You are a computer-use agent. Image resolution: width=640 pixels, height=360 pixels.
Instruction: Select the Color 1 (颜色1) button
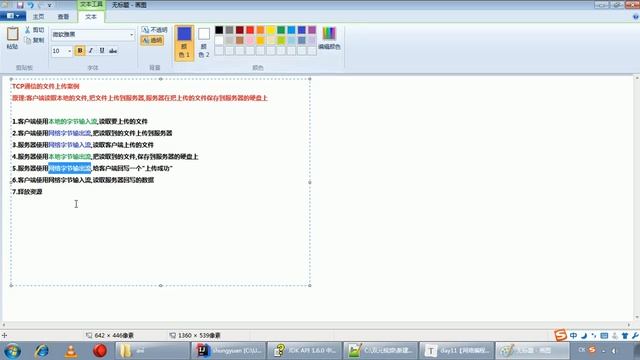pos(184,43)
